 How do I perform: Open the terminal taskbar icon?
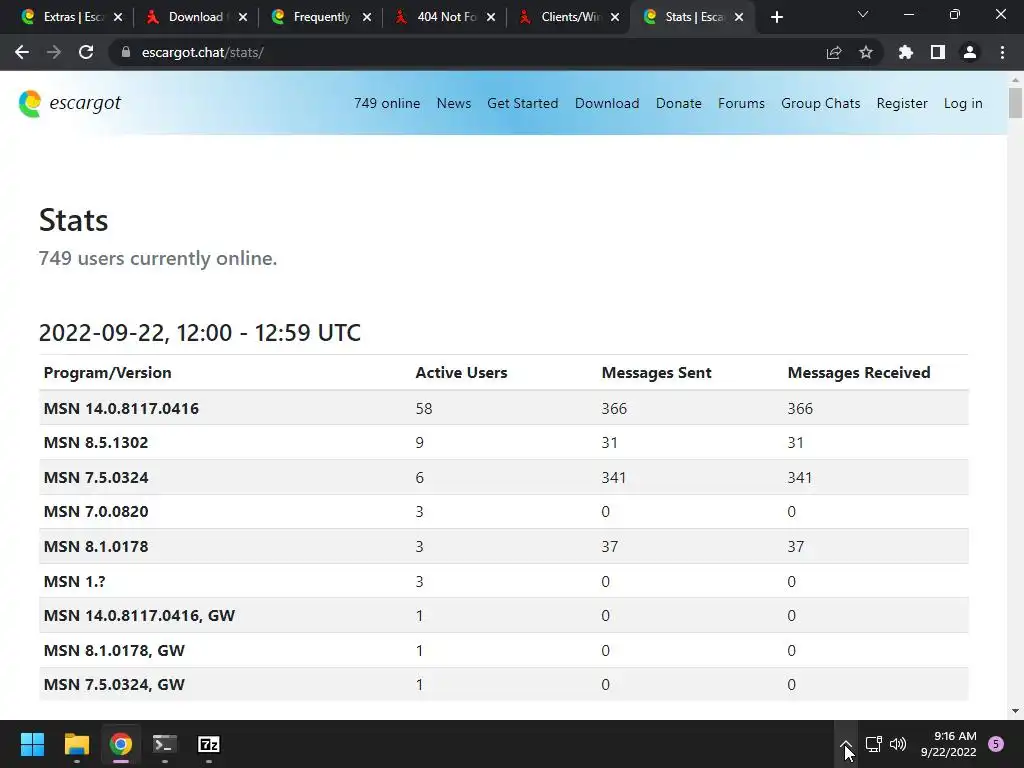(x=165, y=744)
